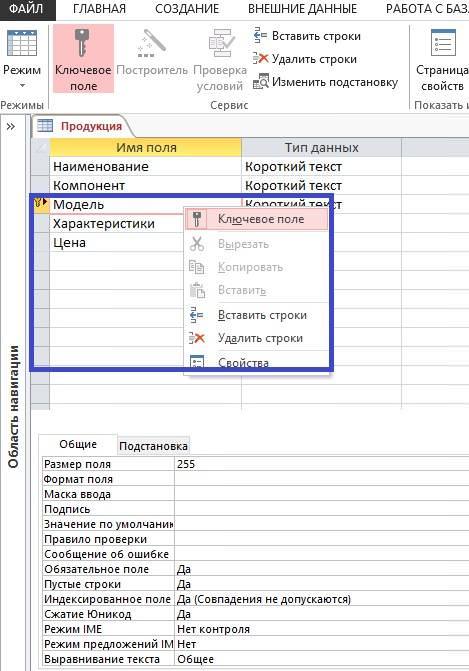Click the Маска ввода value field
This screenshot has height=671, width=469.
pos(322,494)
